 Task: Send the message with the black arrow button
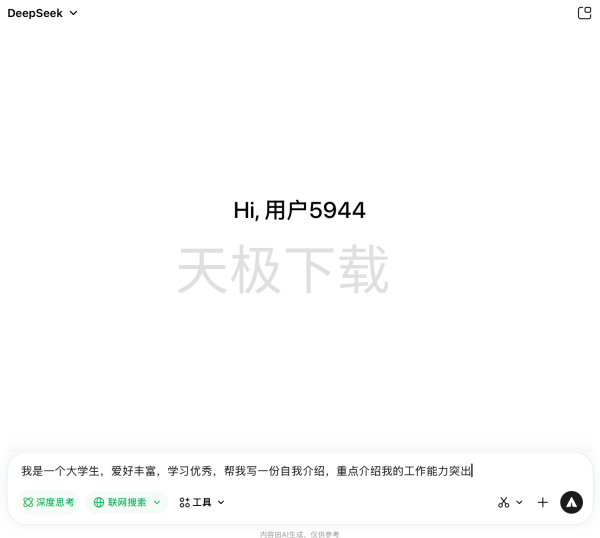pos(571,502)
